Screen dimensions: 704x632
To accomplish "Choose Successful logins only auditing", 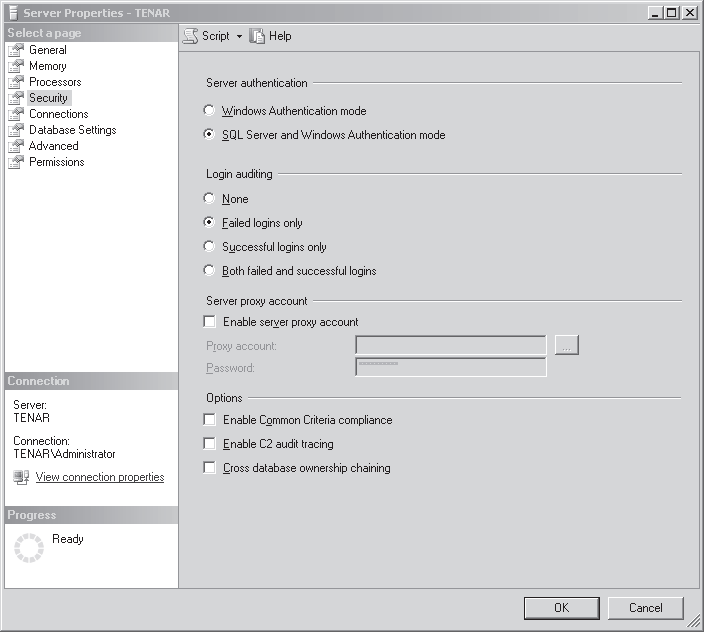I will [209, 246].
